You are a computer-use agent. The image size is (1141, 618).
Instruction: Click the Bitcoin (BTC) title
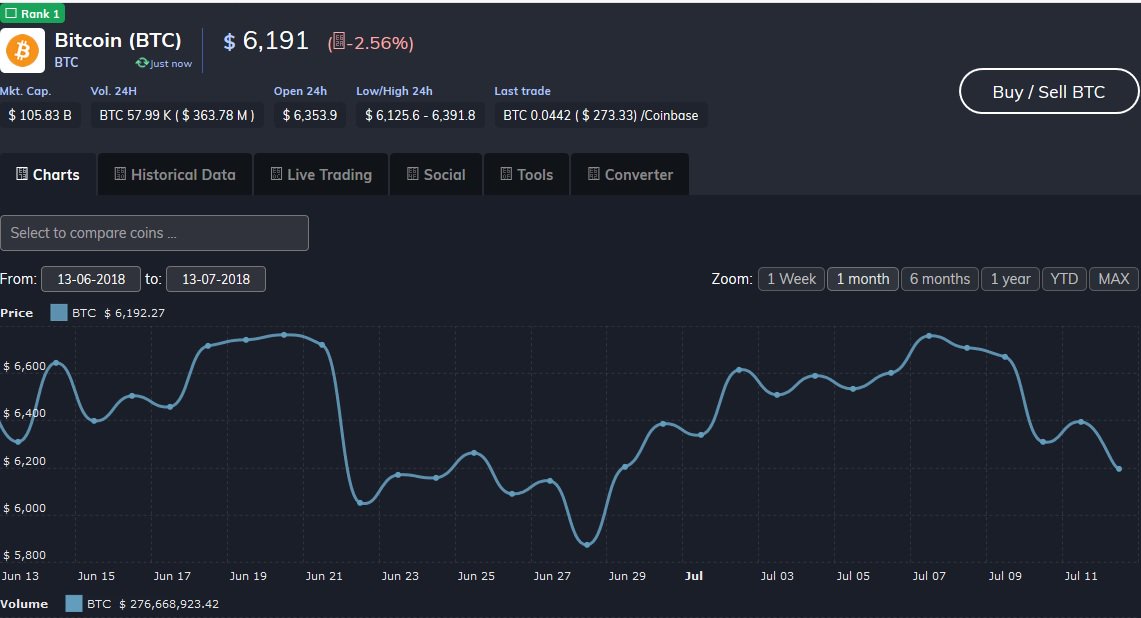[x=118, y=40]
